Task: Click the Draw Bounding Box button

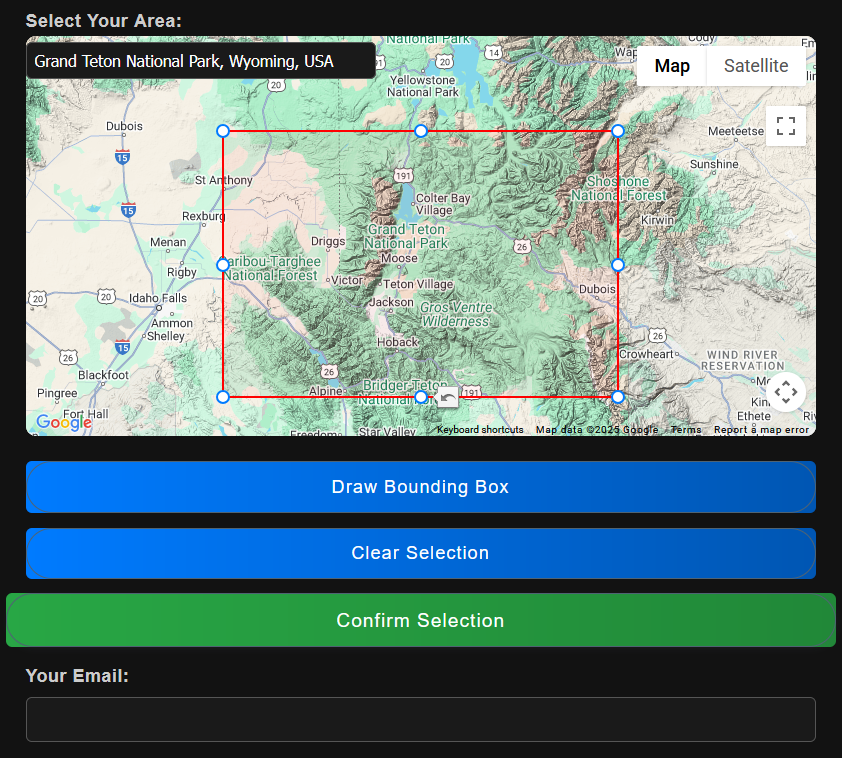Action: coord(421,487)
